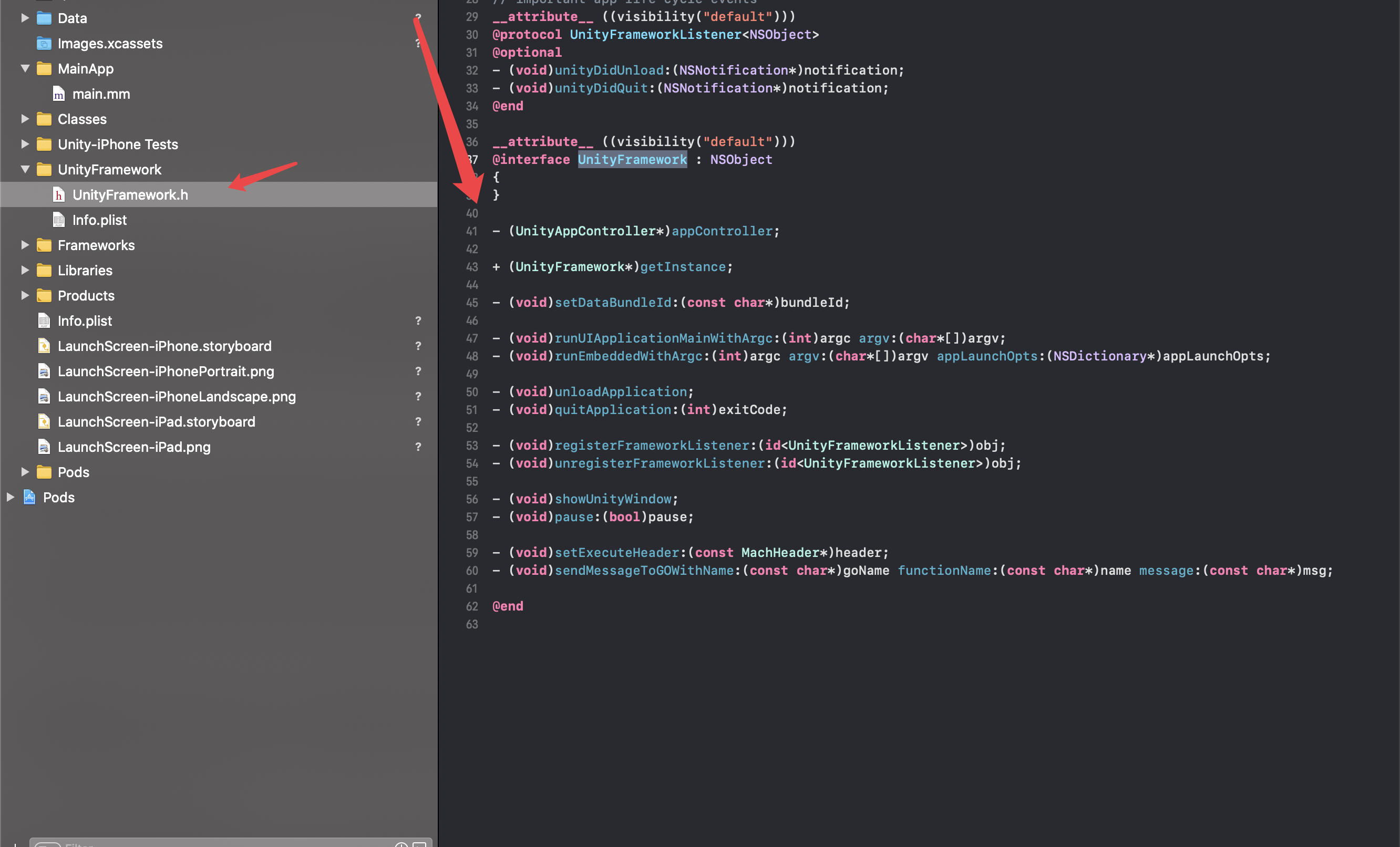Click unregisterFrameworkListener in the code

tap(660, 463)
